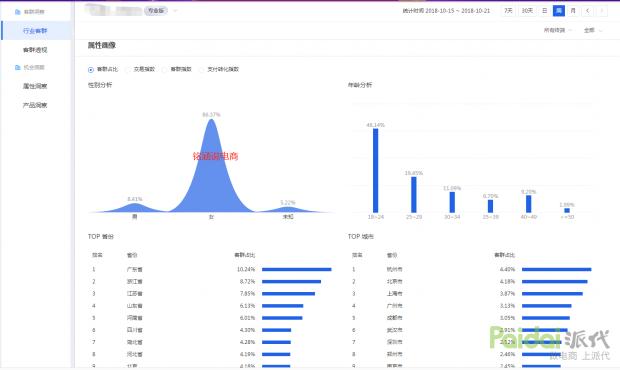Click the 江苏省 proportion bar
Viewport: 620px width, 370px height.
coord(288,294)
